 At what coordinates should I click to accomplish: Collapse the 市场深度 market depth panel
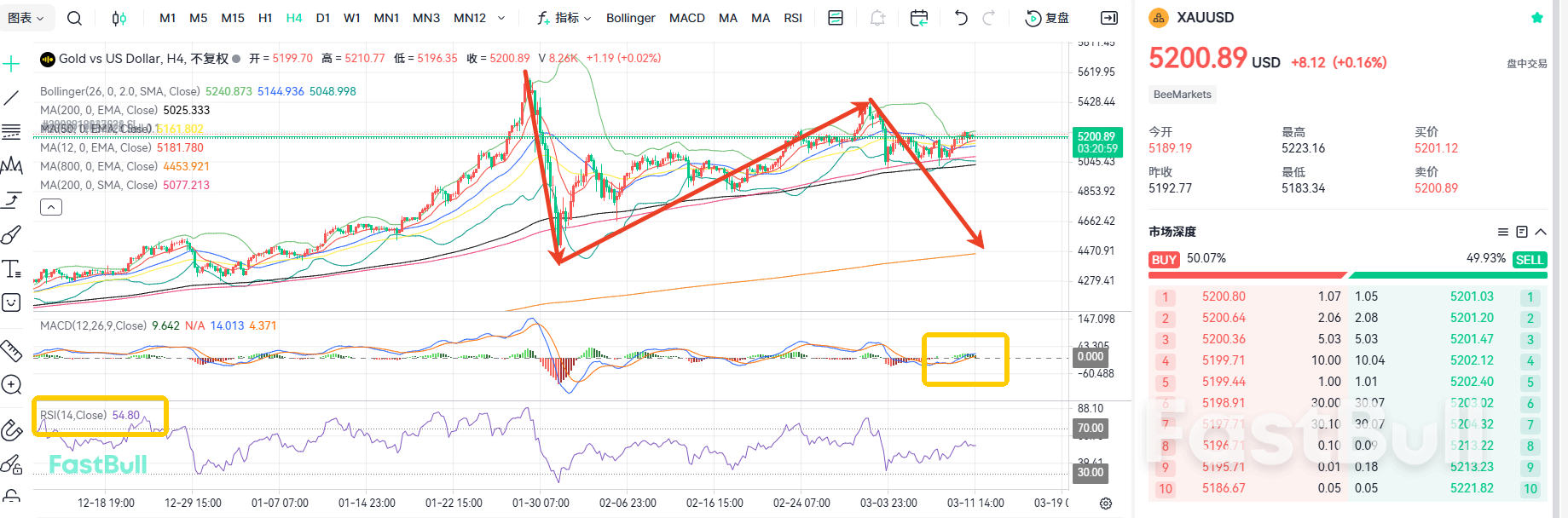pos(1541,232)
